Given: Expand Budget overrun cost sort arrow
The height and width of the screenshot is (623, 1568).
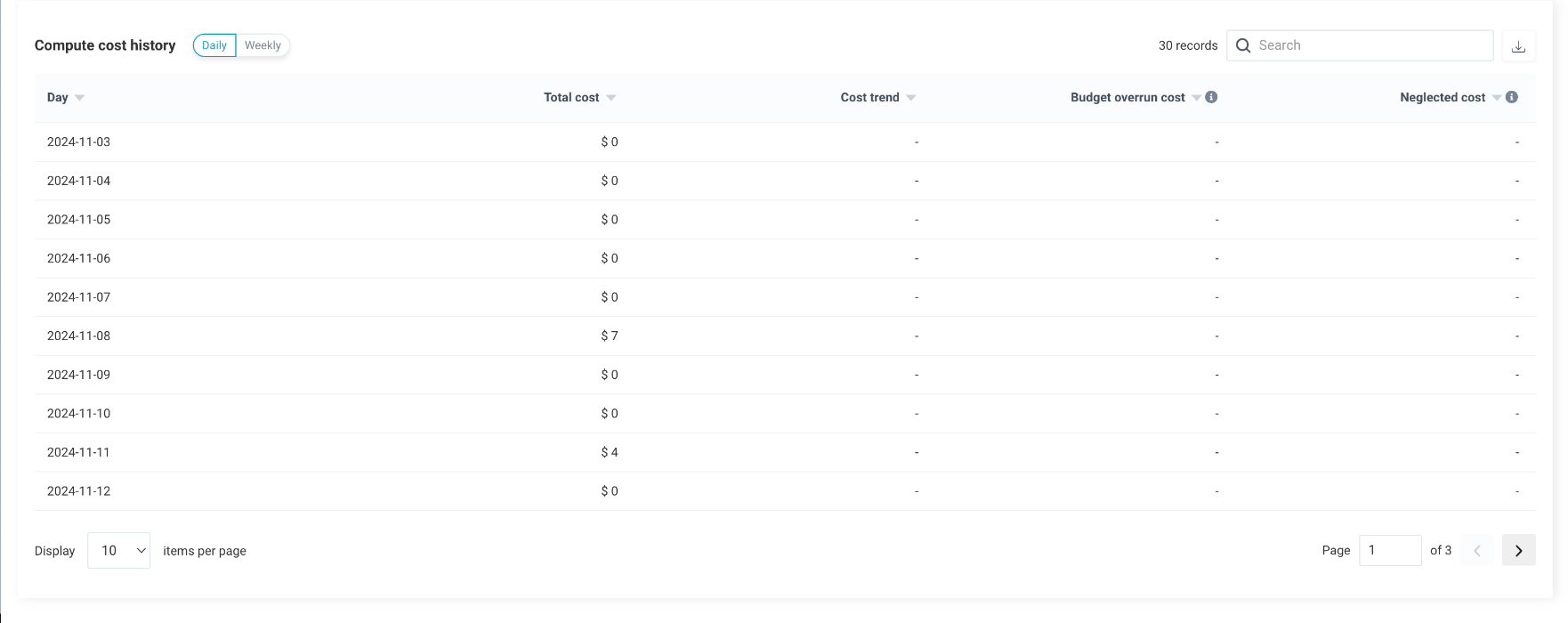Looking at the screenshot, I should pyautogui.click(x=1196, y=98).
